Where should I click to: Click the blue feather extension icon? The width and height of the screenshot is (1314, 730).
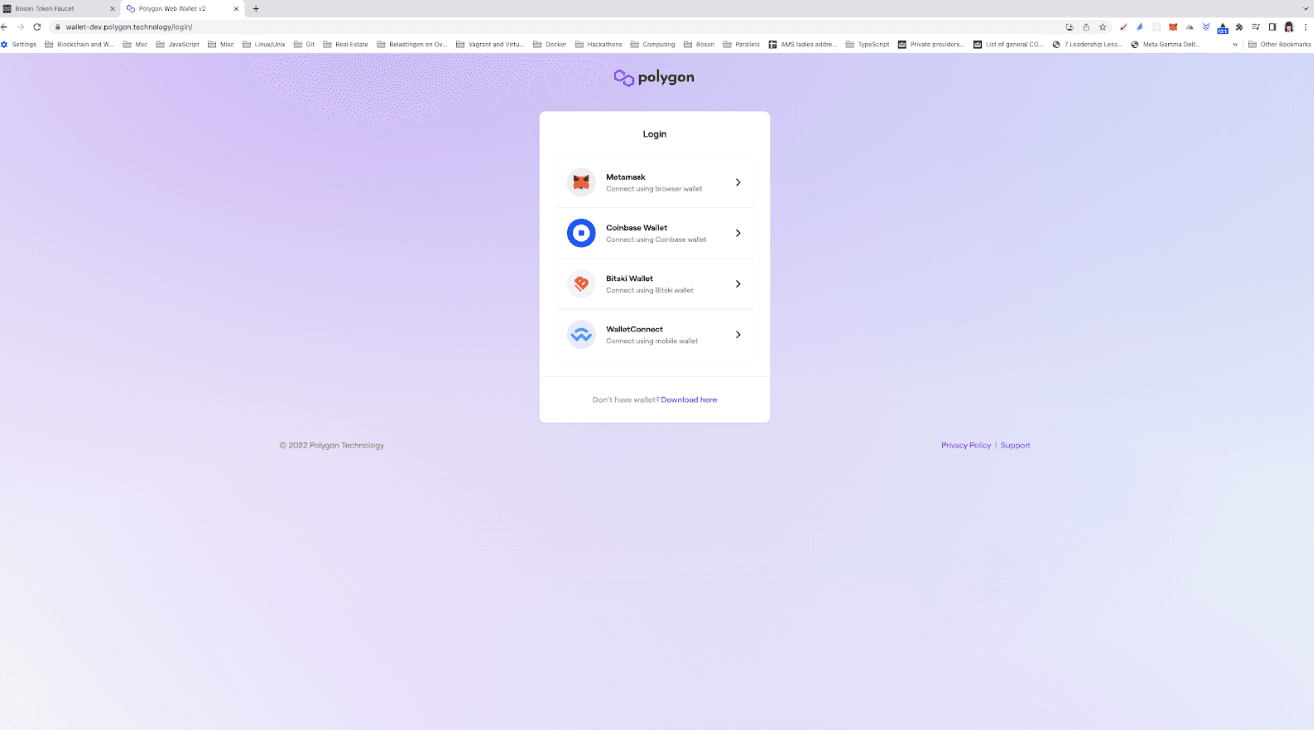click(1140, 27)
